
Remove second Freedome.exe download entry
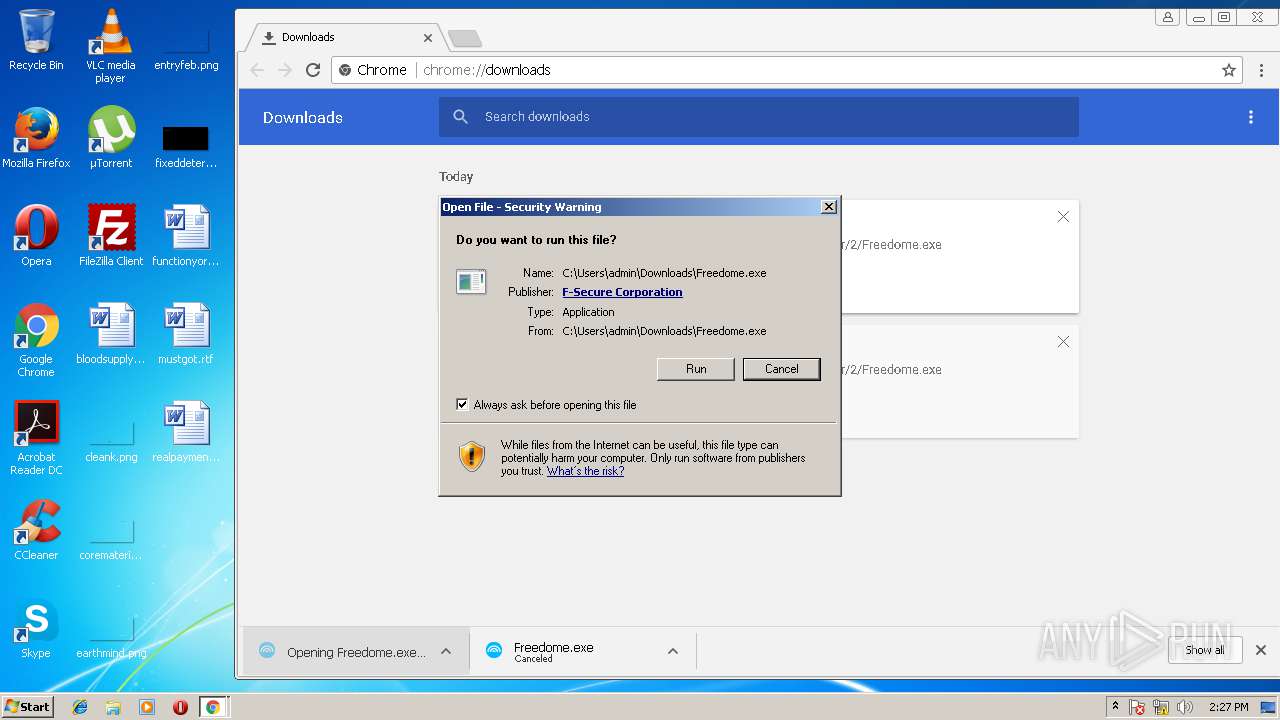(x=1063, y=342)
